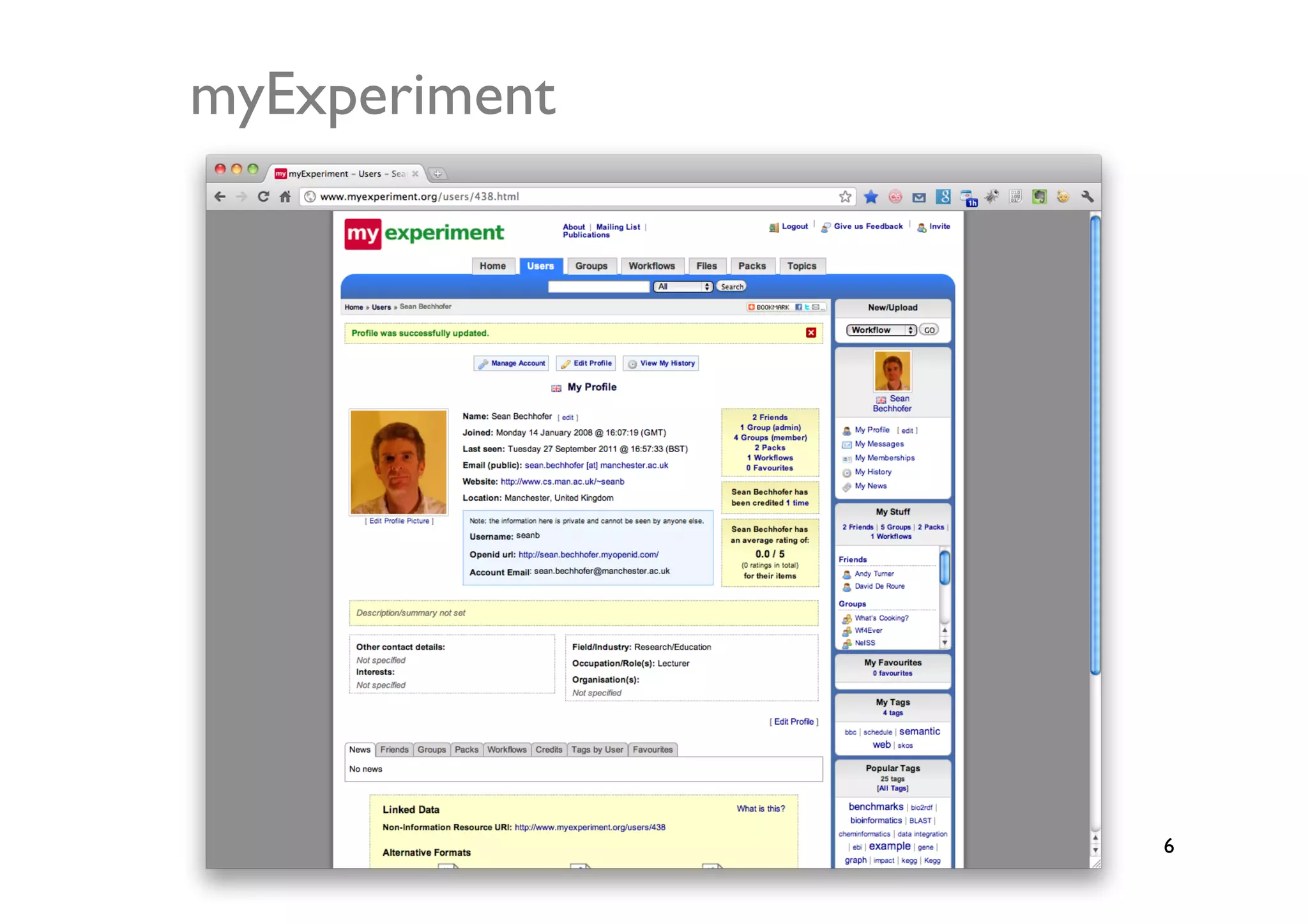Open the Non-Information Resource URI link

(589, 828)
